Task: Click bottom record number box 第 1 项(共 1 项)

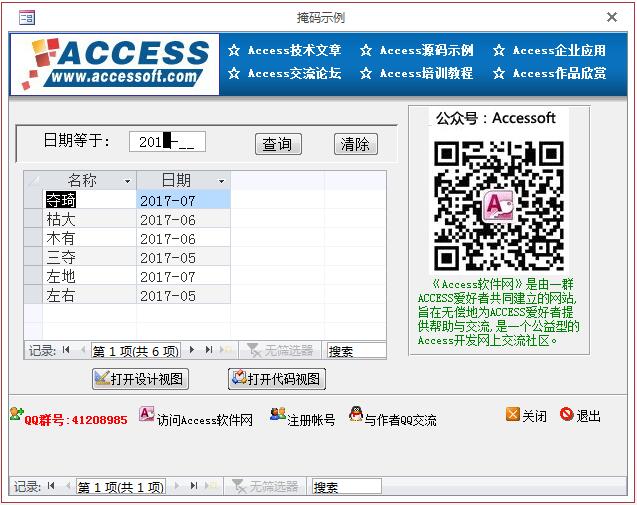Action: 121,486
